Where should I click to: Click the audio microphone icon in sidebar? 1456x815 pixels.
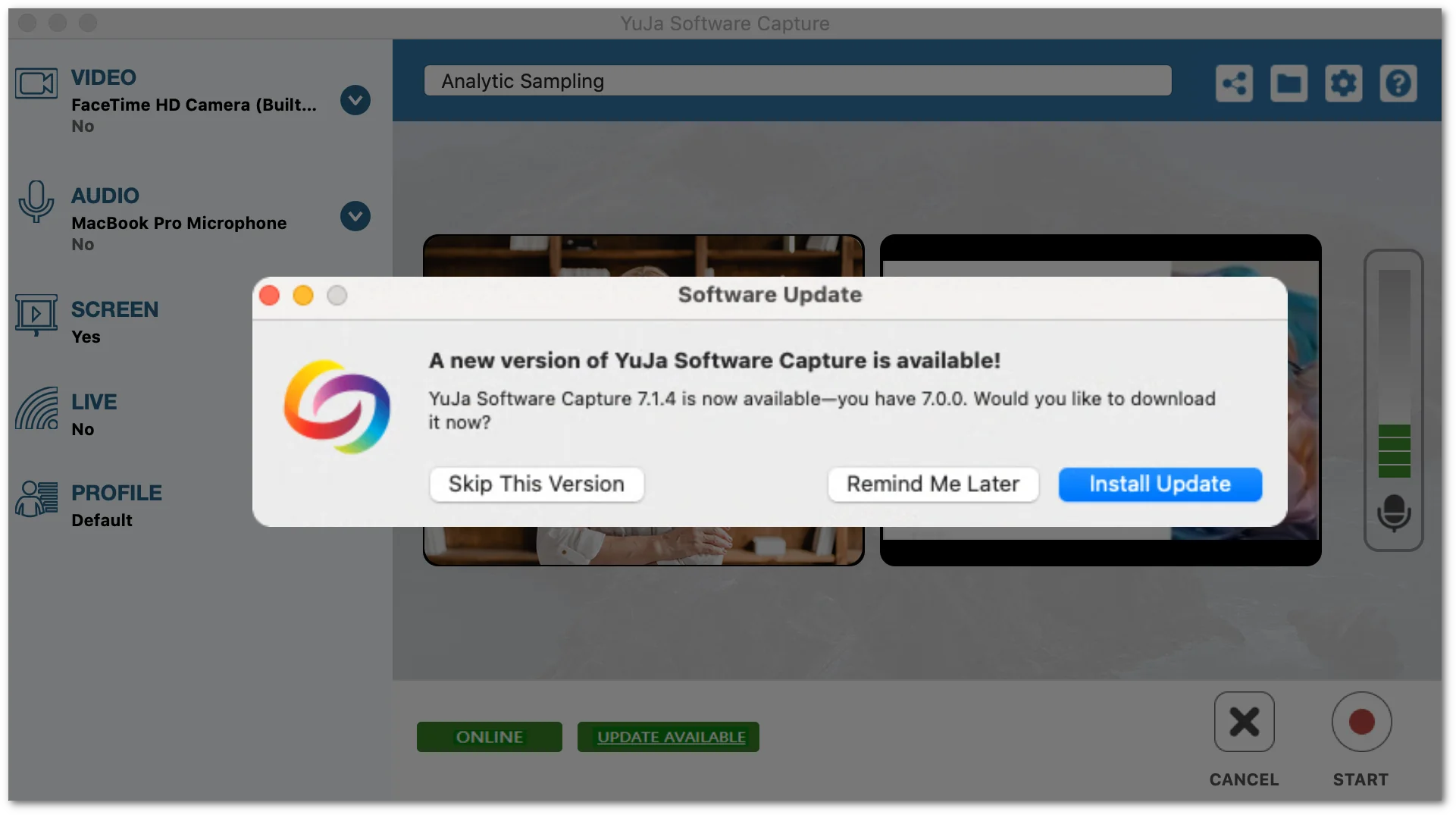pos(36,202)
